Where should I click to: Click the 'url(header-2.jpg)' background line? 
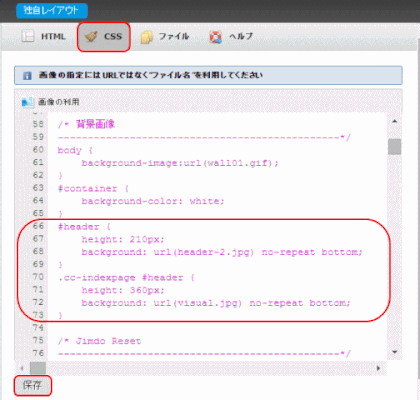[222, 252]
